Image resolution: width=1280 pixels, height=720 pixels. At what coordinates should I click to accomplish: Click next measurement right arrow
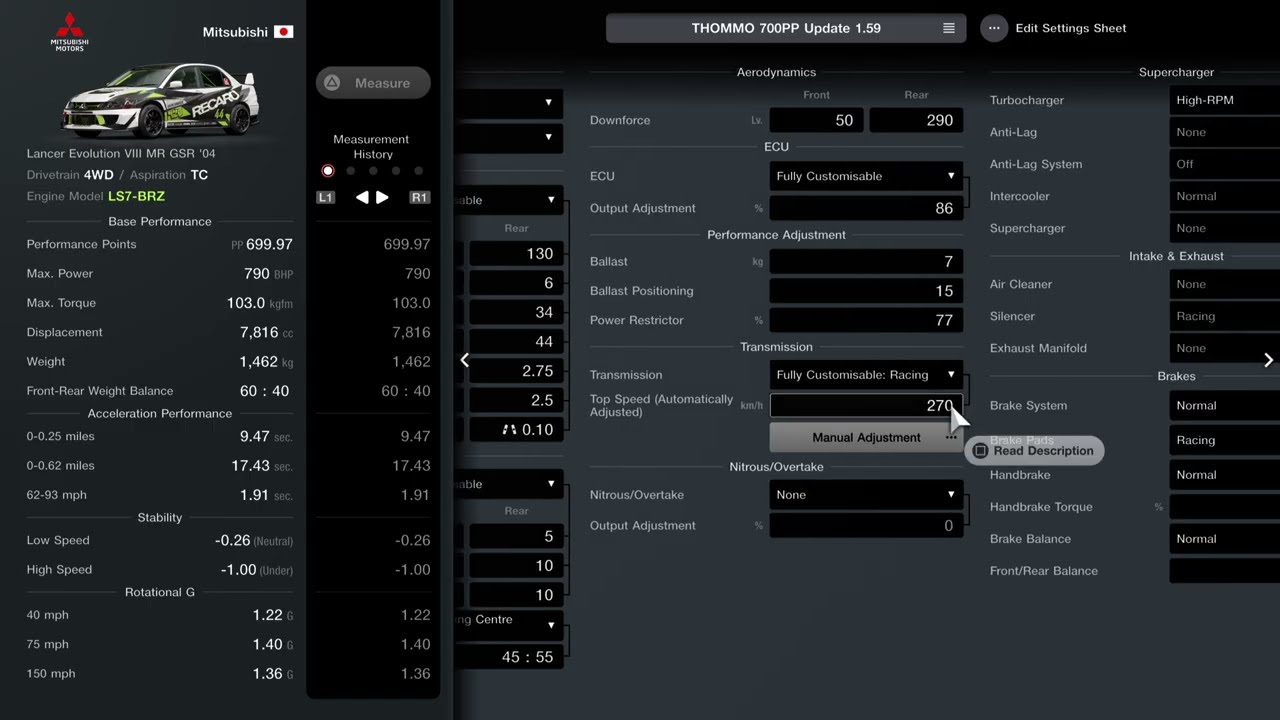click(382, 198)
